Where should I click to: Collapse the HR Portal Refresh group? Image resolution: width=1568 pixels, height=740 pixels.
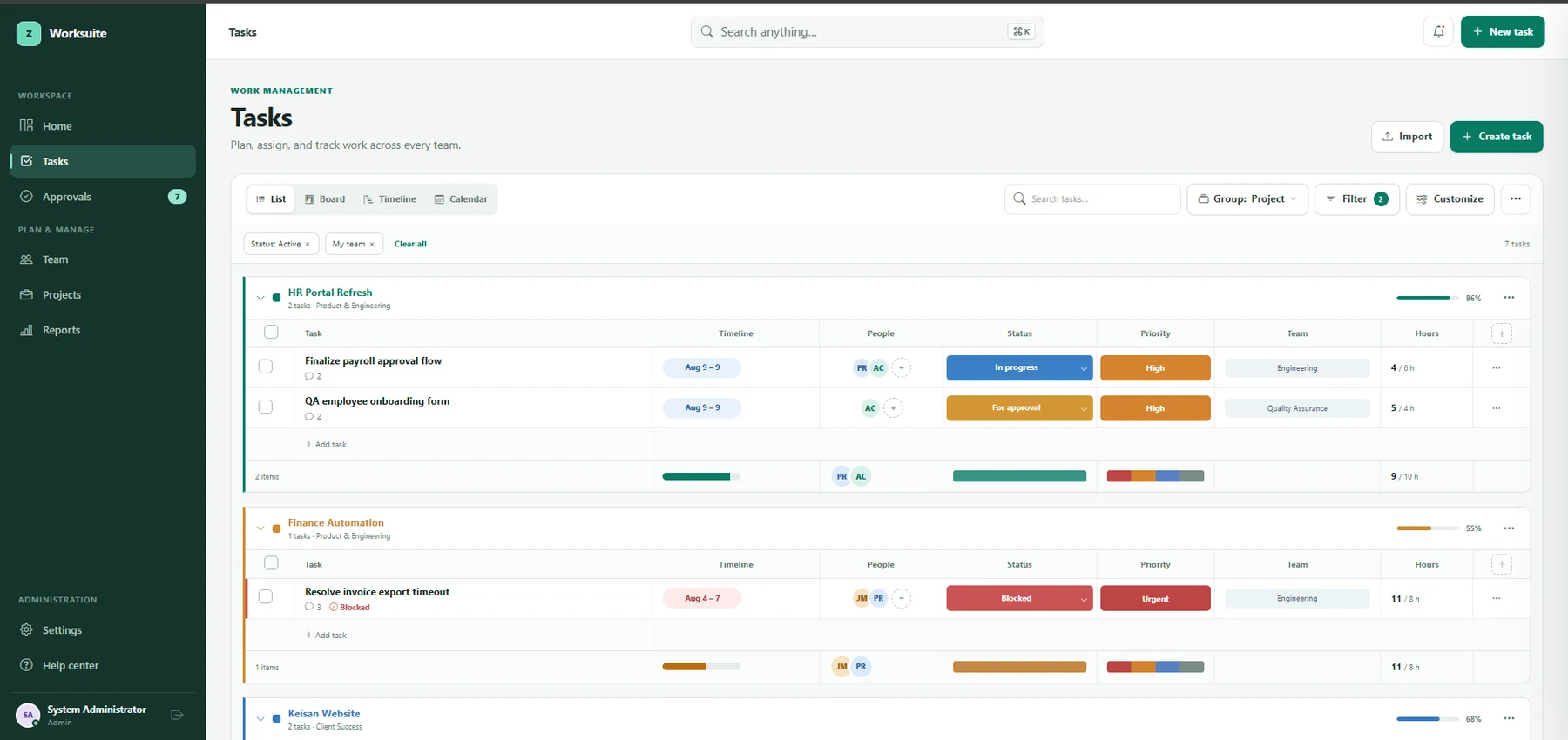point(260,298)
